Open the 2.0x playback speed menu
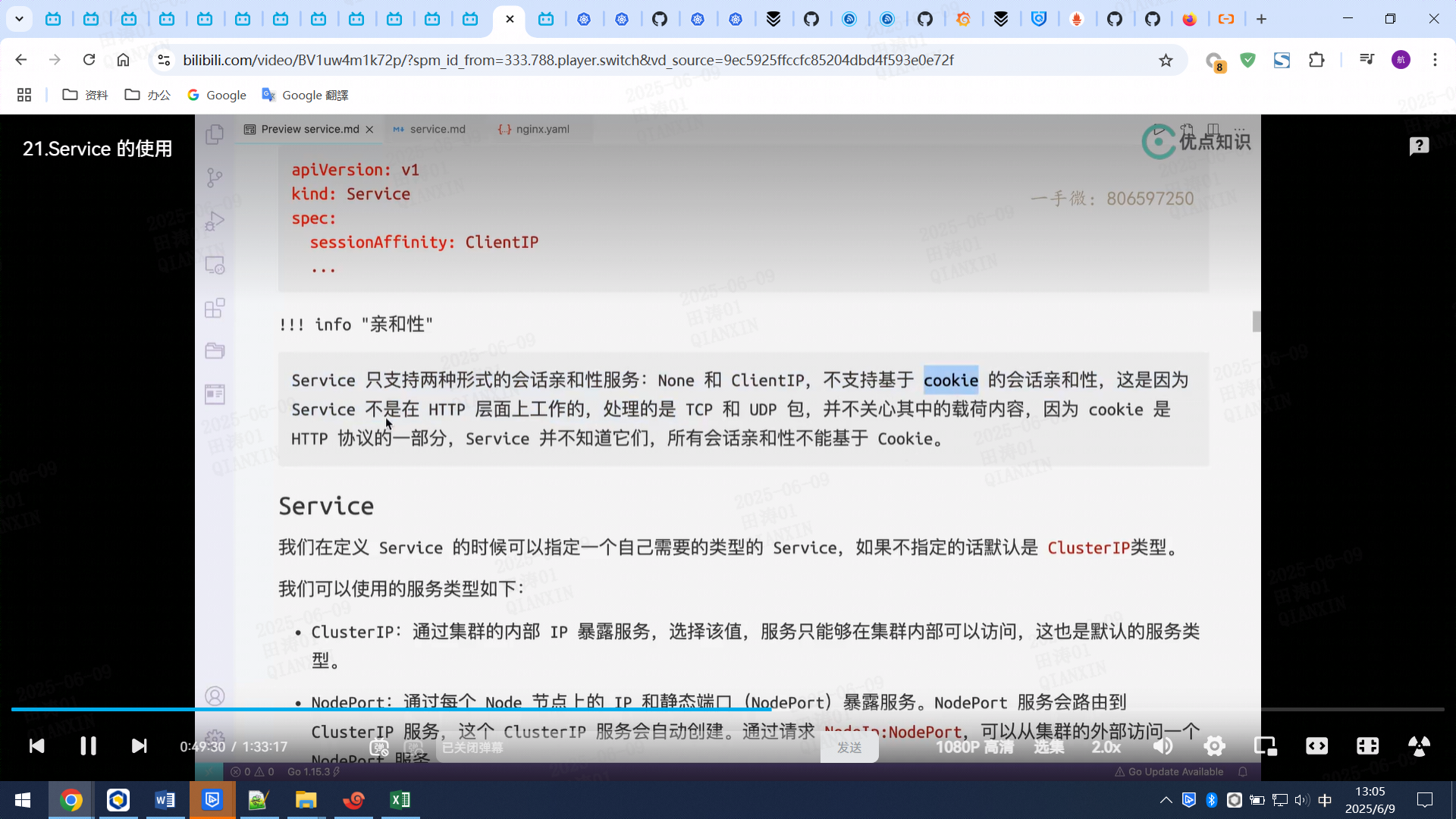 [x=1106, y=747]
